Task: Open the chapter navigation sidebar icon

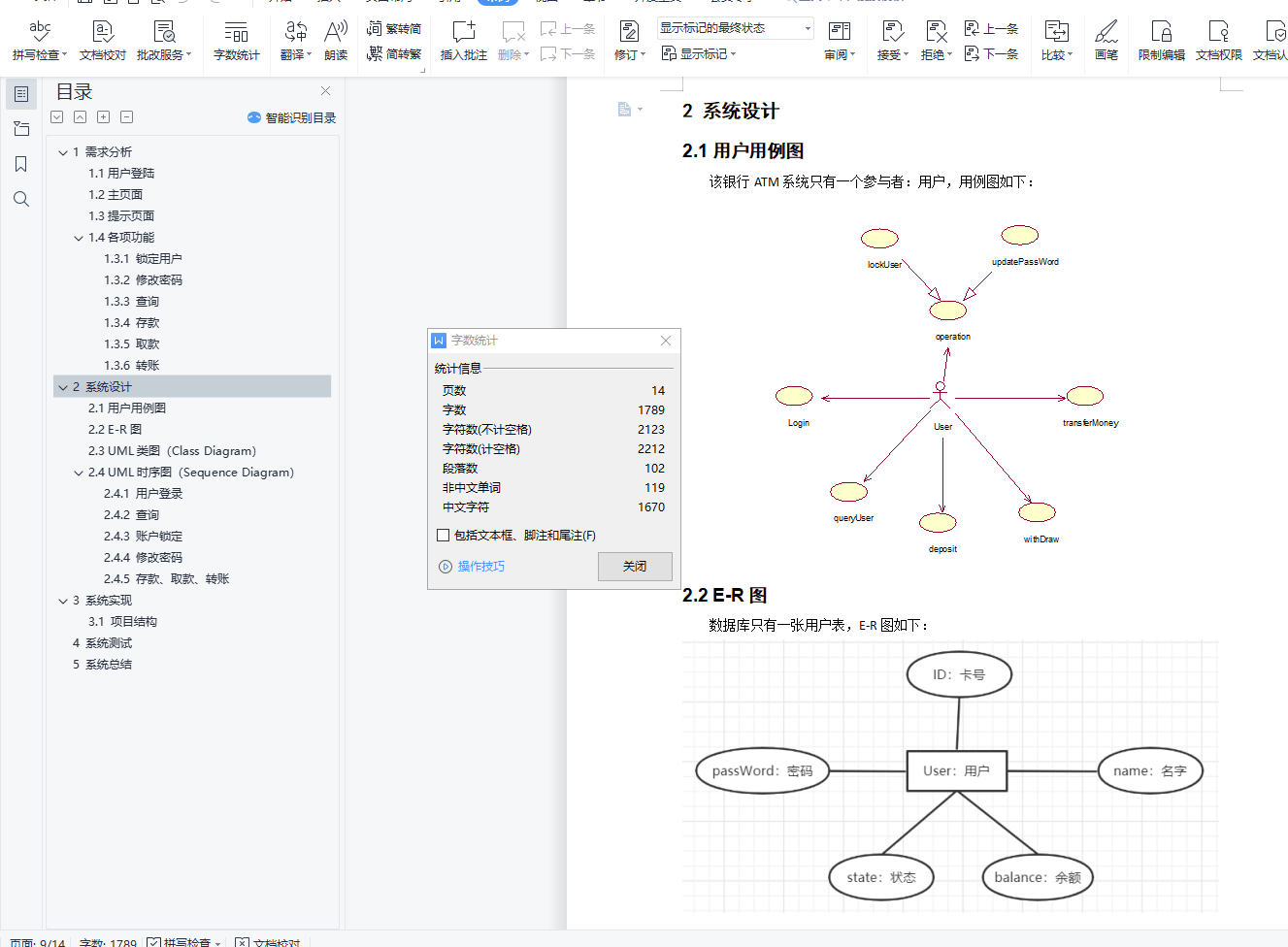Action: click(21, 129)
